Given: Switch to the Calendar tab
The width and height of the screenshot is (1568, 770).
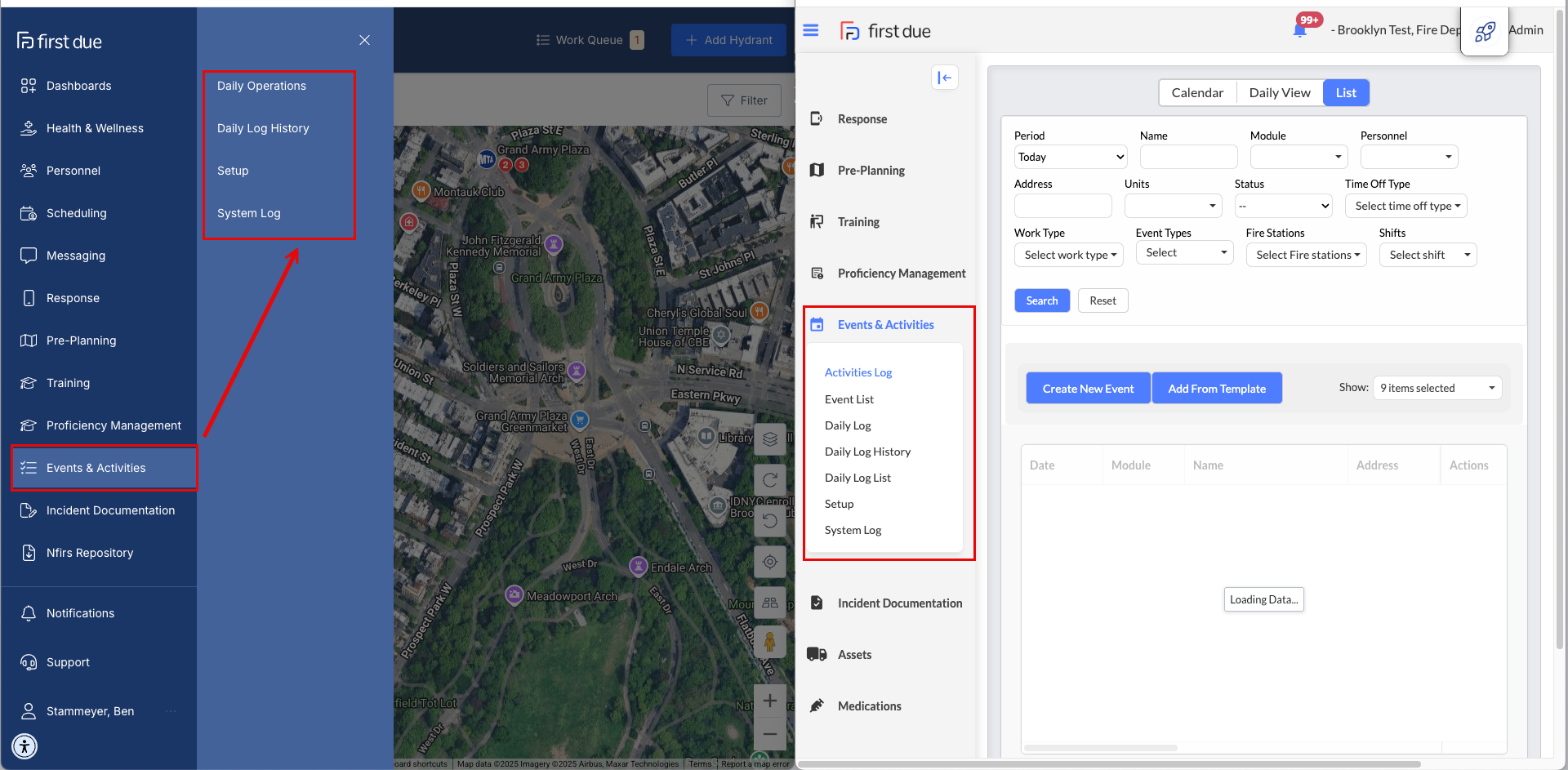Looking at the screenshot, I should [1197, 93].
